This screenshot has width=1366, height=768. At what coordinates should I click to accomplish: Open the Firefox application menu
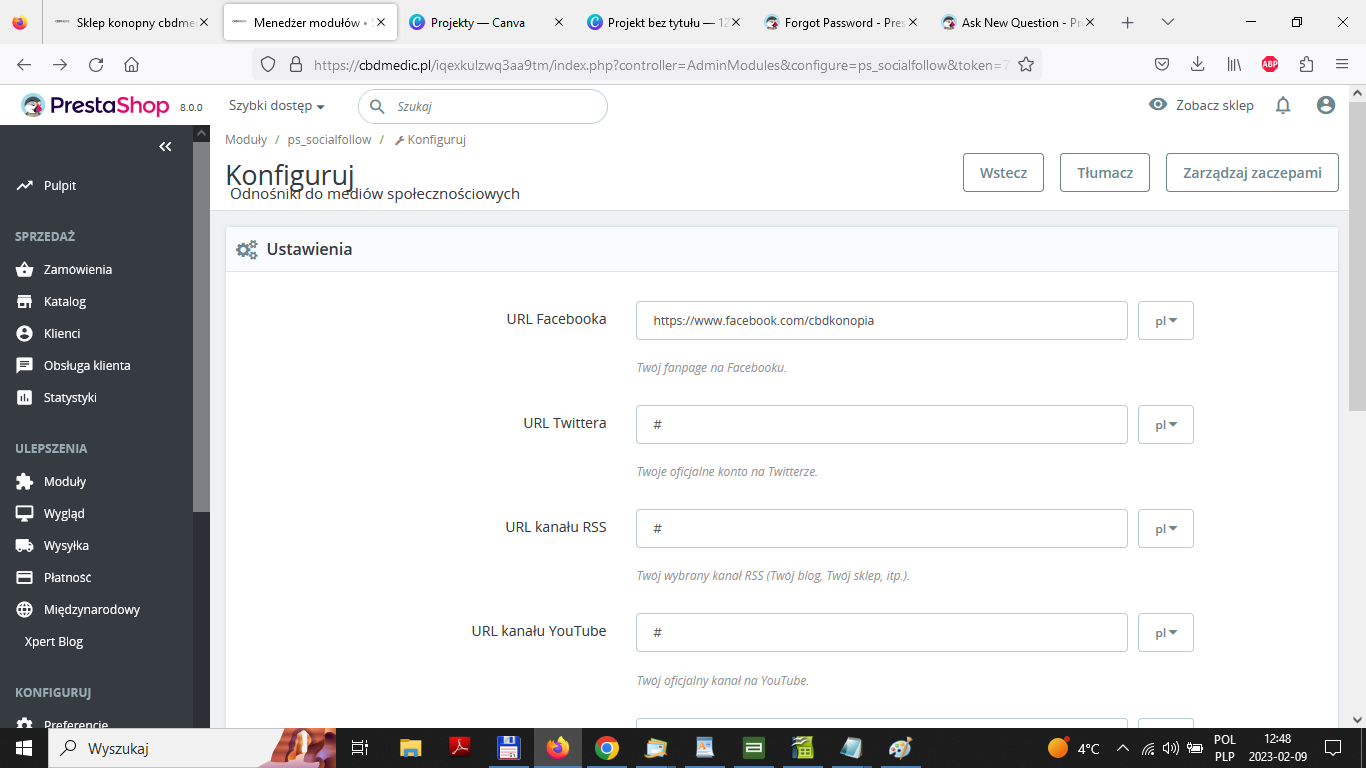(1342, 64)
